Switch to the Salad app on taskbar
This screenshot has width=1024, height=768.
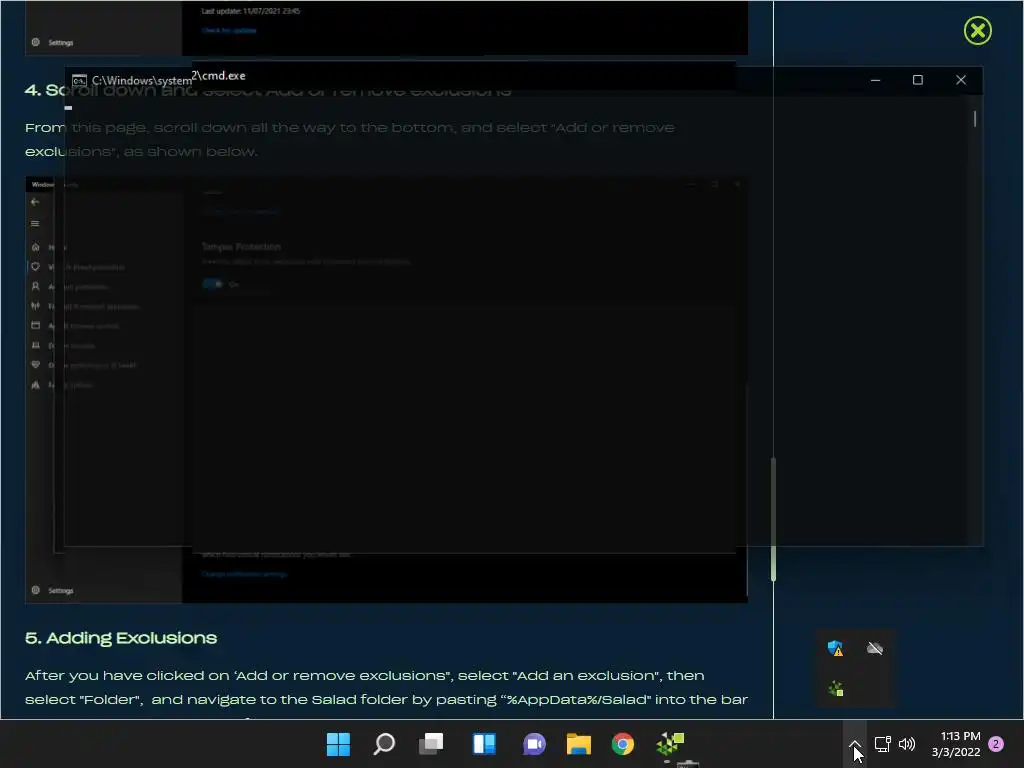(670, 744)
